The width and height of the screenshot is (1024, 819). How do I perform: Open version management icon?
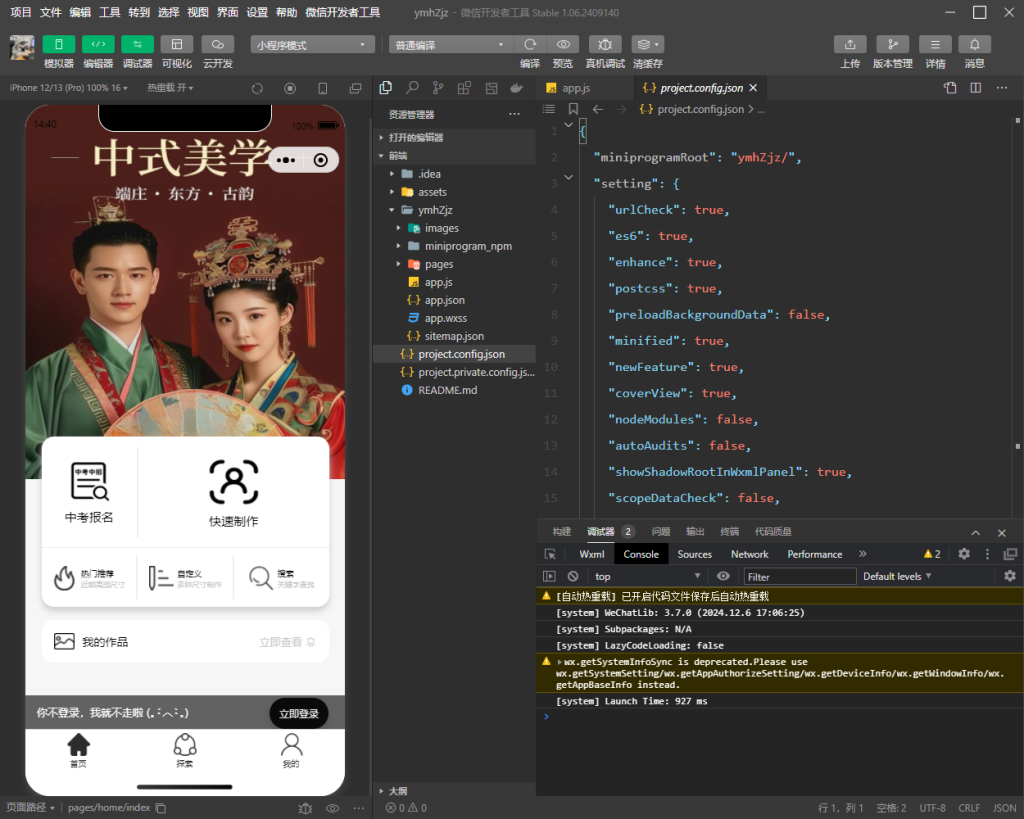[x=893, y=44]
